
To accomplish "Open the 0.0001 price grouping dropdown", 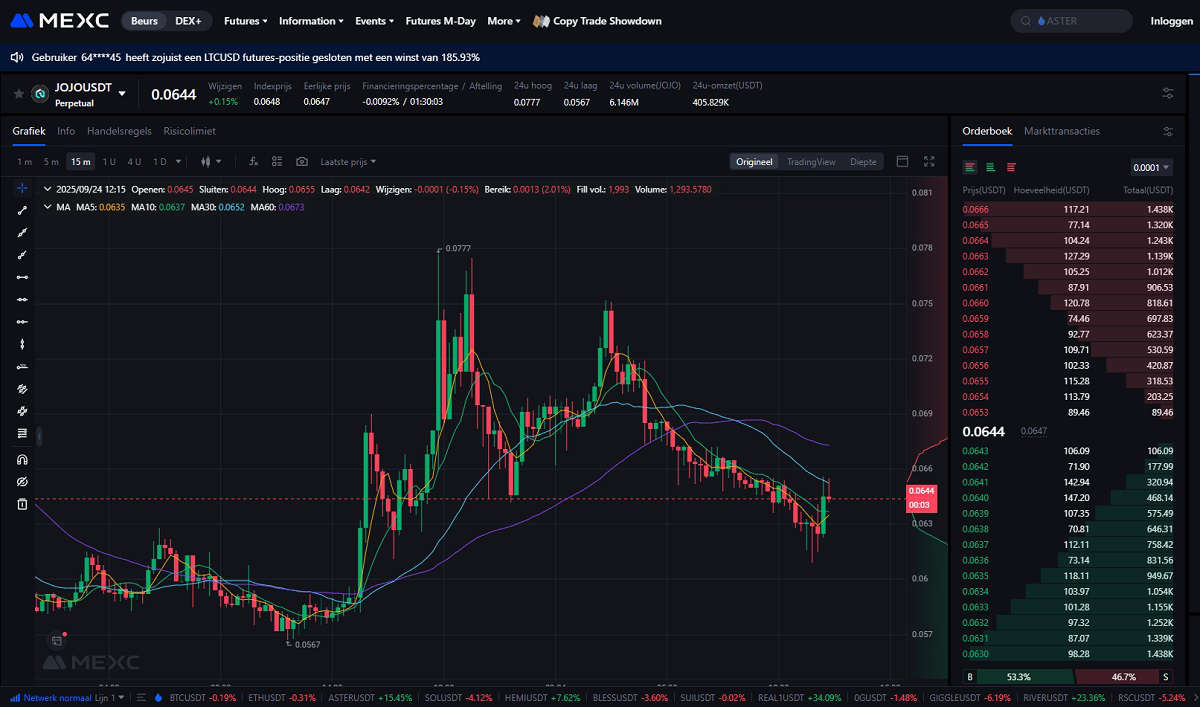I will (1151, 168).
